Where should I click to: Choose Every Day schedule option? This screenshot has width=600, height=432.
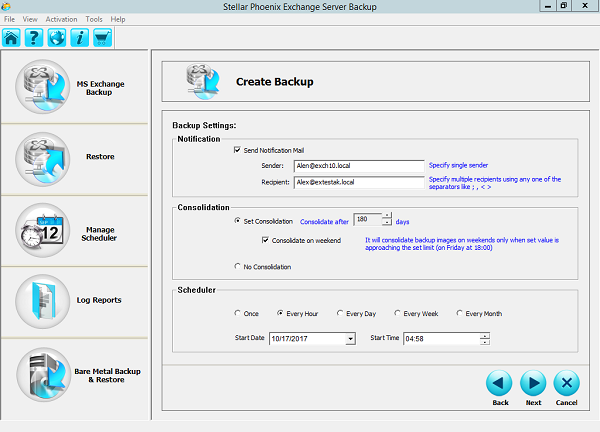(x=338, y=313)
